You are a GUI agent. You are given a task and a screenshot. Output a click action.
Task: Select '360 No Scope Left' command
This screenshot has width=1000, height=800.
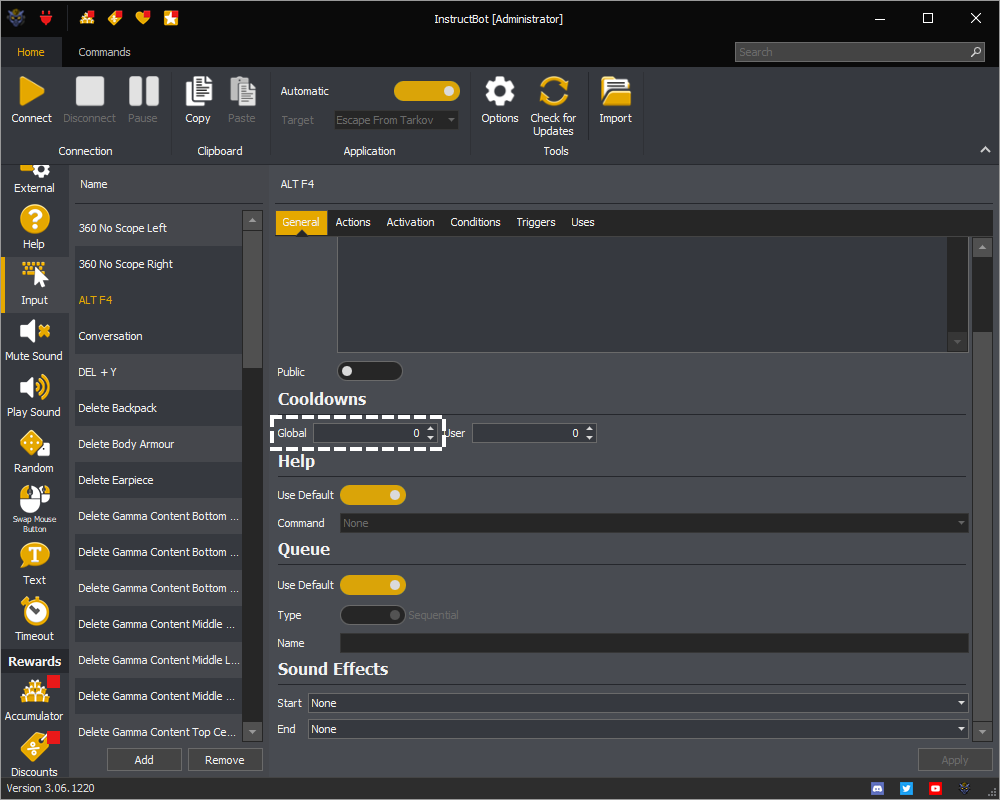(158, 228)
